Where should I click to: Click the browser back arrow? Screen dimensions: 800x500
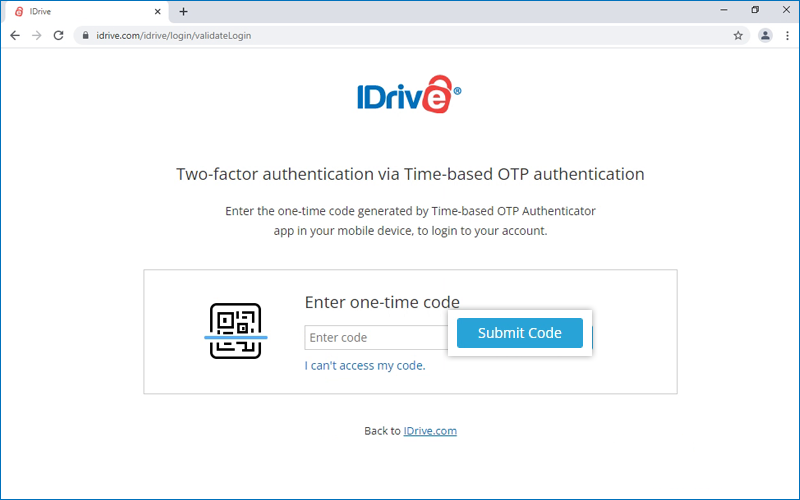[x=15, y=35]
